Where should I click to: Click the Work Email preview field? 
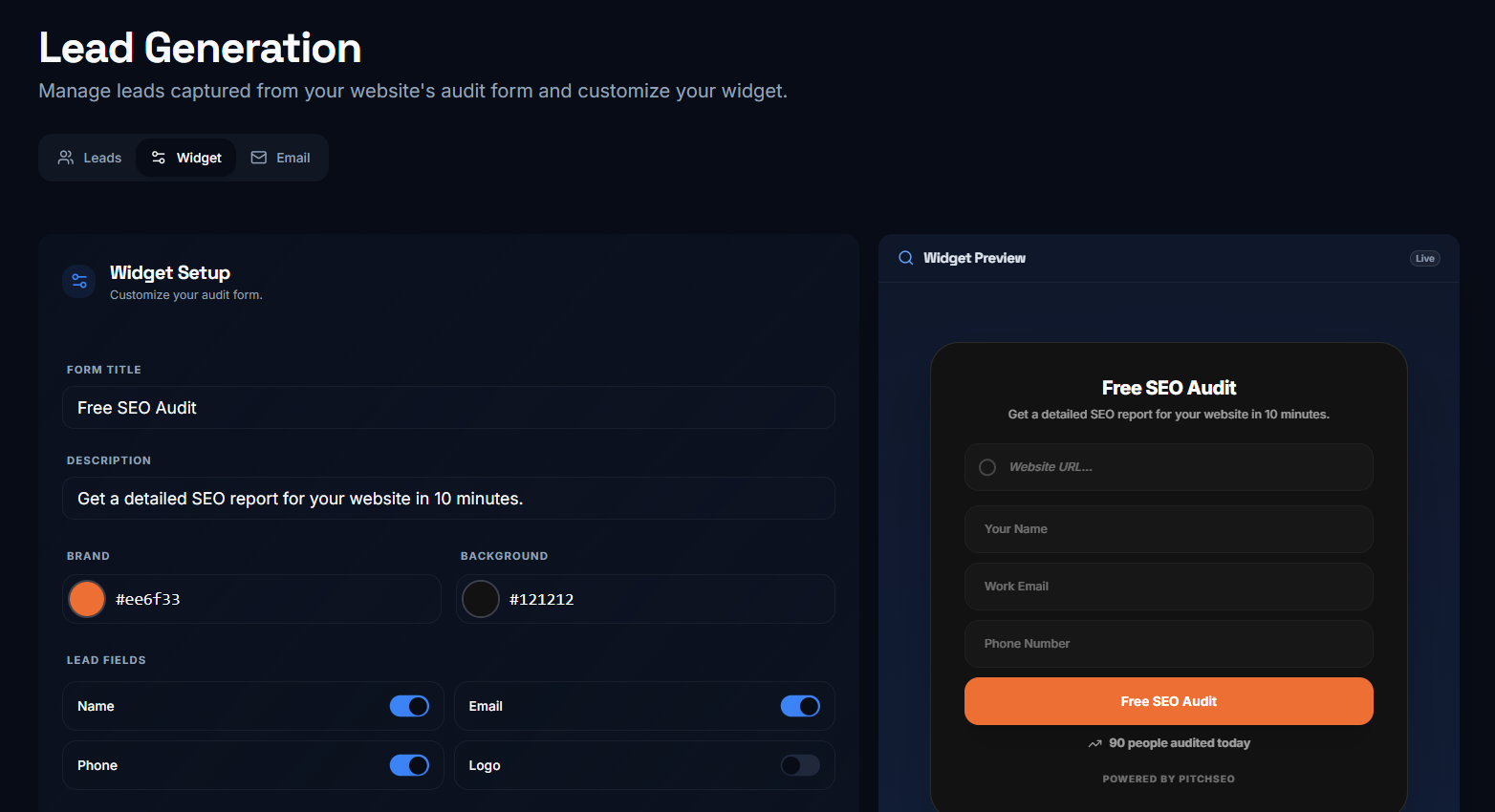click(x=1168, y=587)
